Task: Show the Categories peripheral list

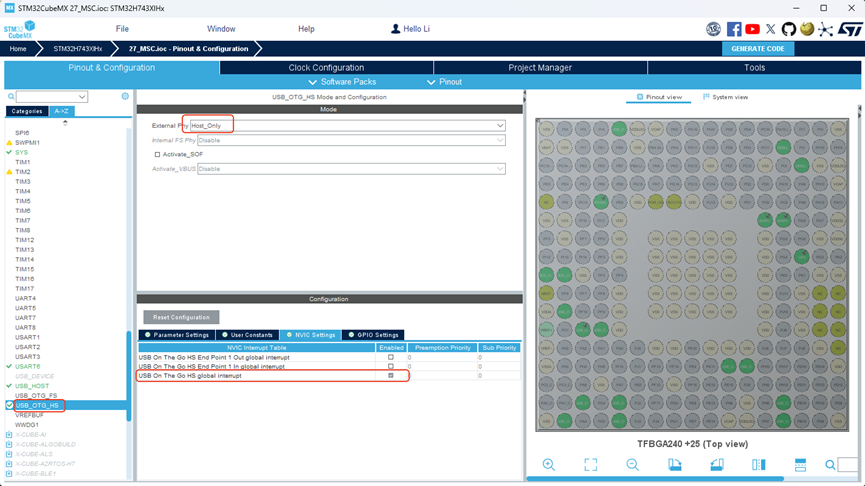Action: 26,111
